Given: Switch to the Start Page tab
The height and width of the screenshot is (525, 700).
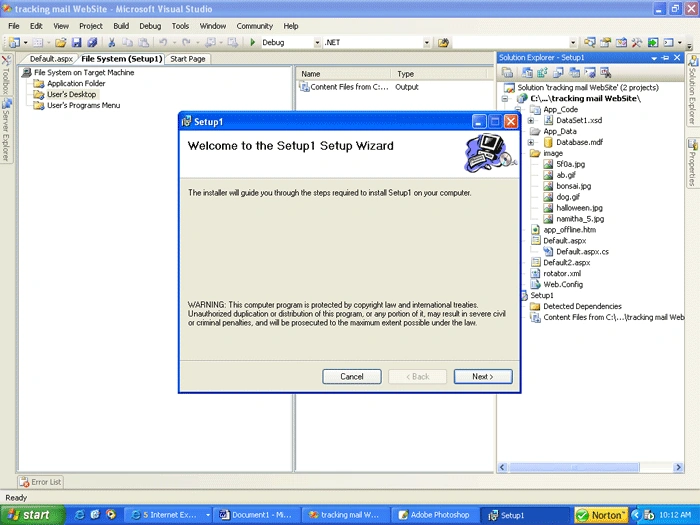Looking at the screenshot, I should coord(188,59).
